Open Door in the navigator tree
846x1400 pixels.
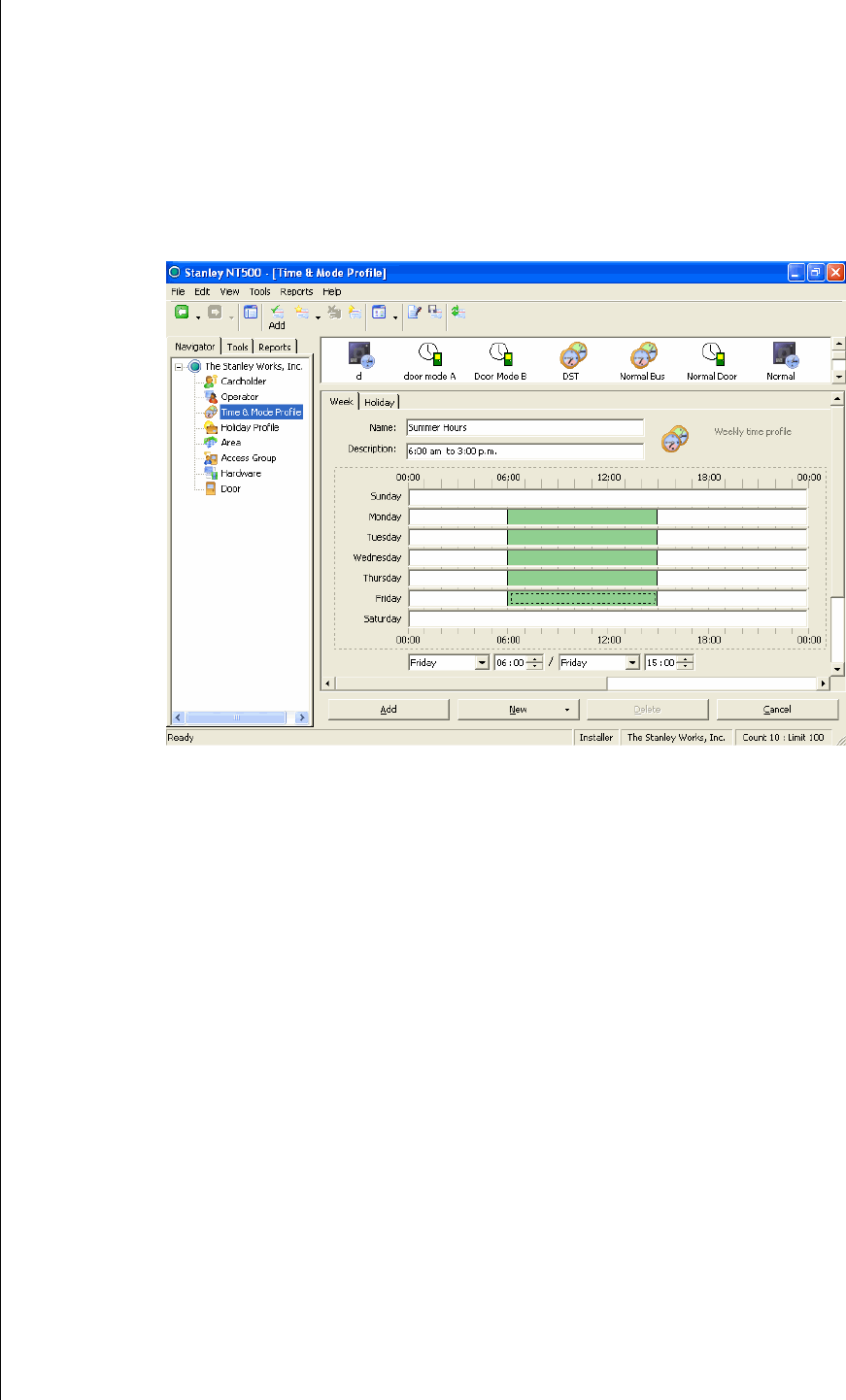(230, 489)
